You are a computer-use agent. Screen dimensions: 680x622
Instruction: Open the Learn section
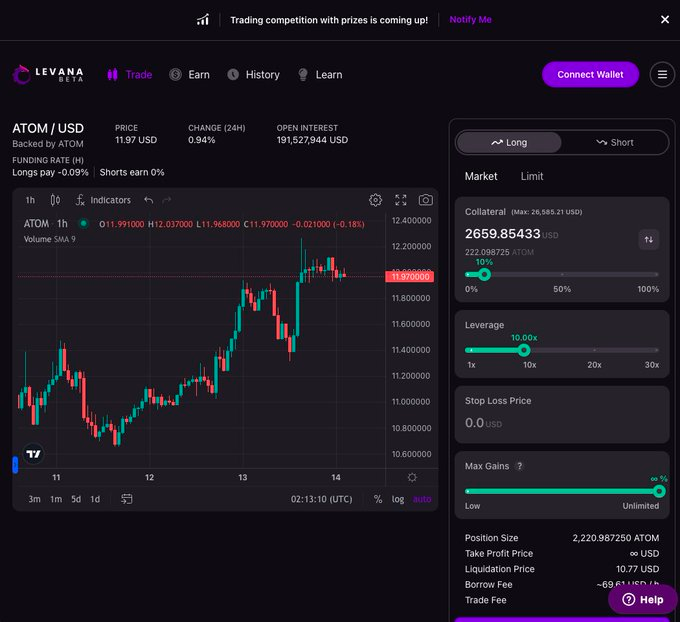[x=320, y=75]
